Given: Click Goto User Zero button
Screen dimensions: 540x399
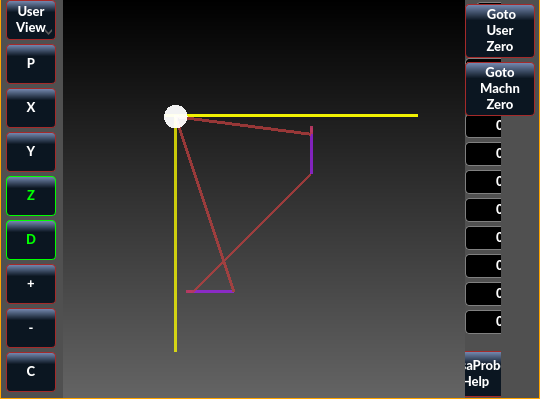Looking at the screenshot, I should (500, 31).
